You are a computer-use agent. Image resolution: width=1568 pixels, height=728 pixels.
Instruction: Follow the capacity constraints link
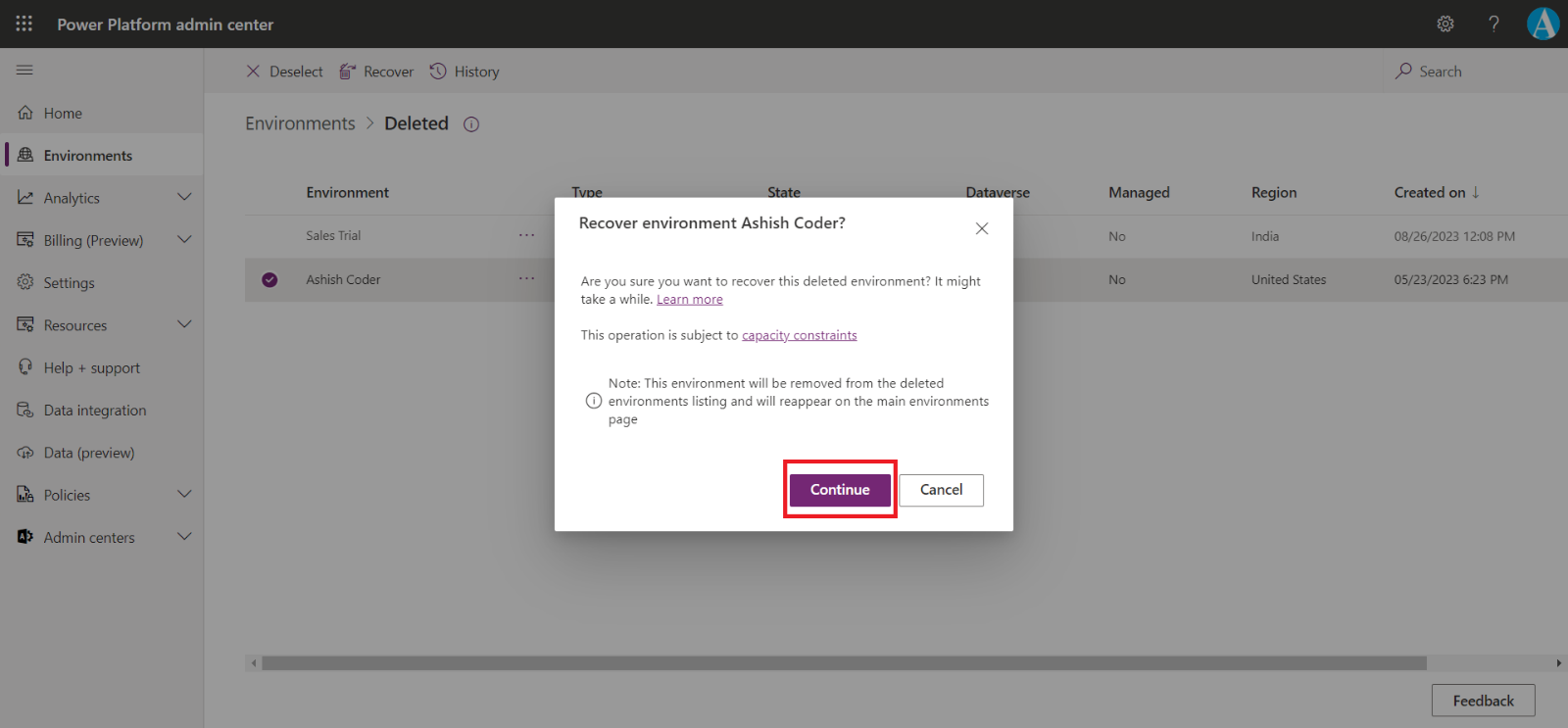[799, 335]
